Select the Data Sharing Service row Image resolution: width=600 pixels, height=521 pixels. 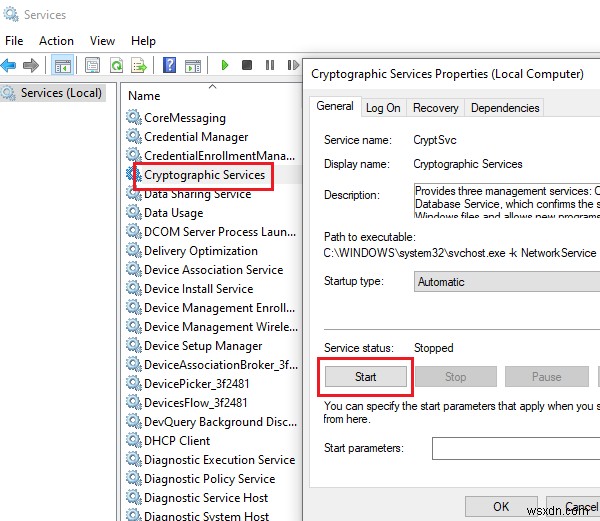[x=197, y=194]
